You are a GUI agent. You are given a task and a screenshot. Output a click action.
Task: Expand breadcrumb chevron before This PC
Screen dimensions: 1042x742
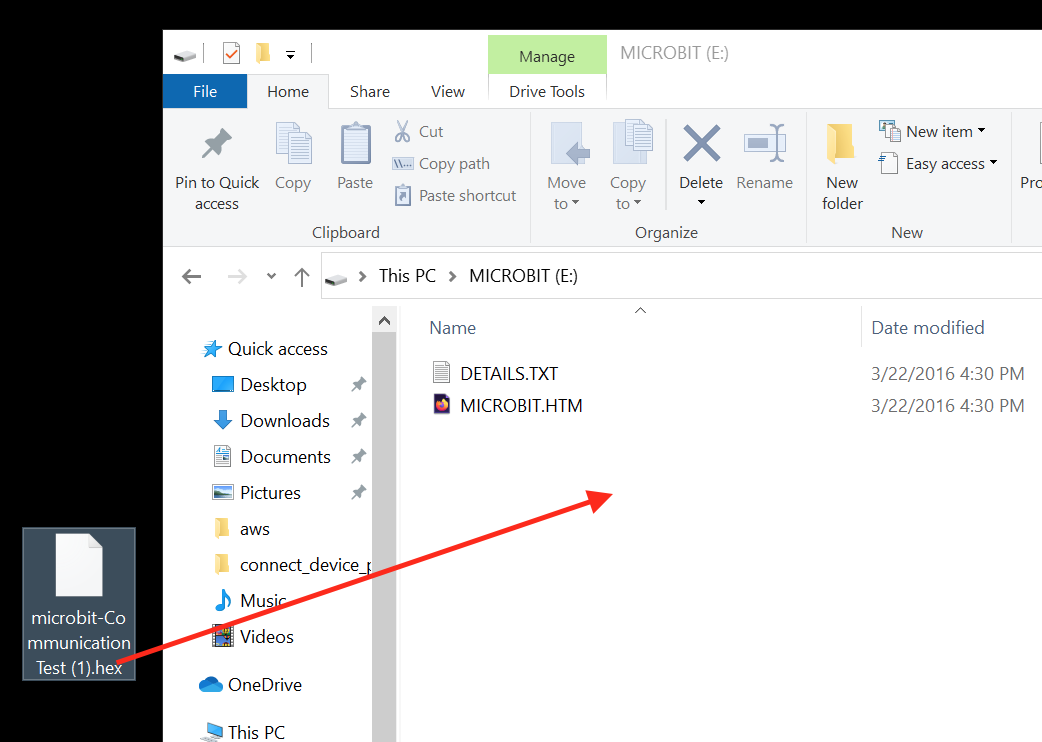click(363, 276)
